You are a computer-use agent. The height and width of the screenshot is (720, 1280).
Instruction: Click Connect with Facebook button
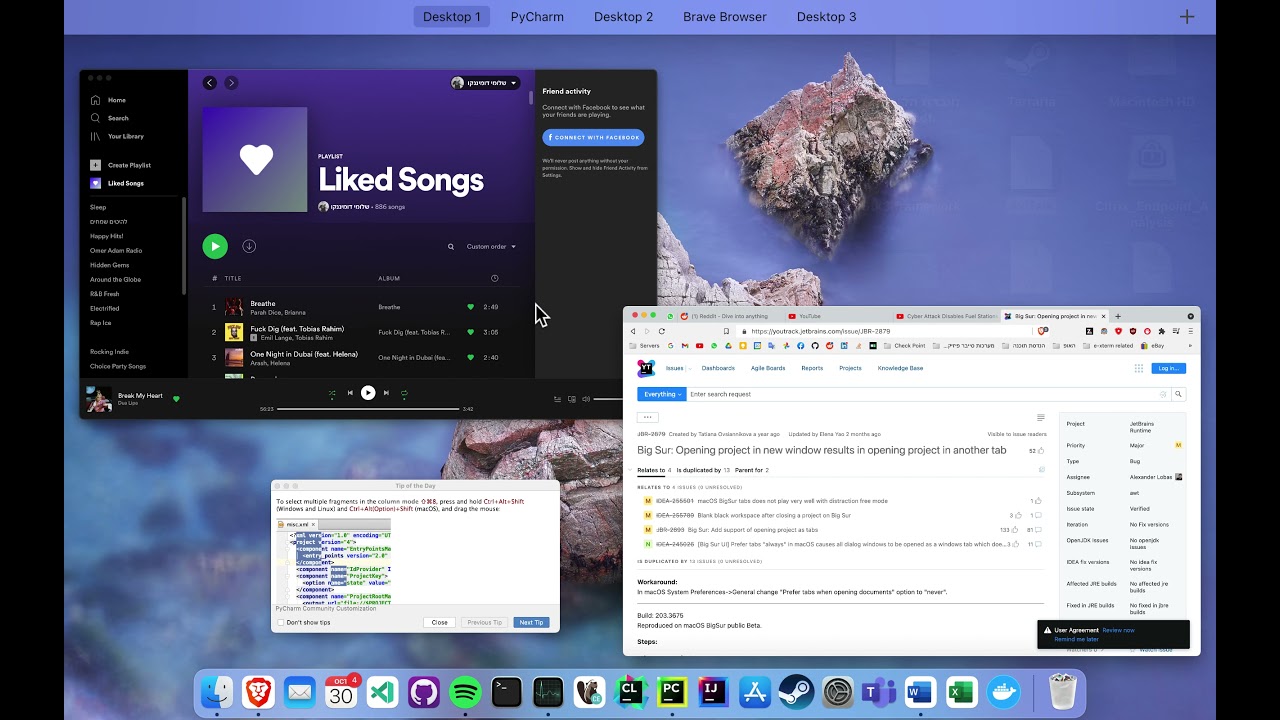(x=593, y=137)
